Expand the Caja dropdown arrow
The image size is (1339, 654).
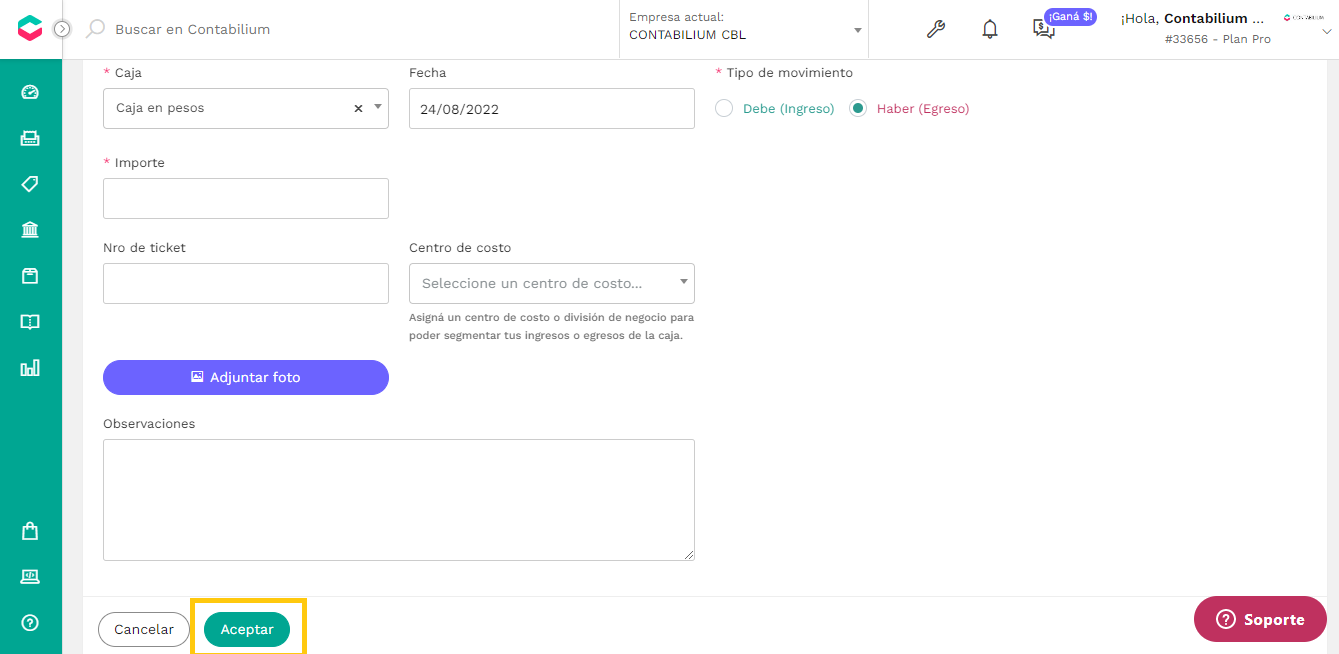[377, 107]
